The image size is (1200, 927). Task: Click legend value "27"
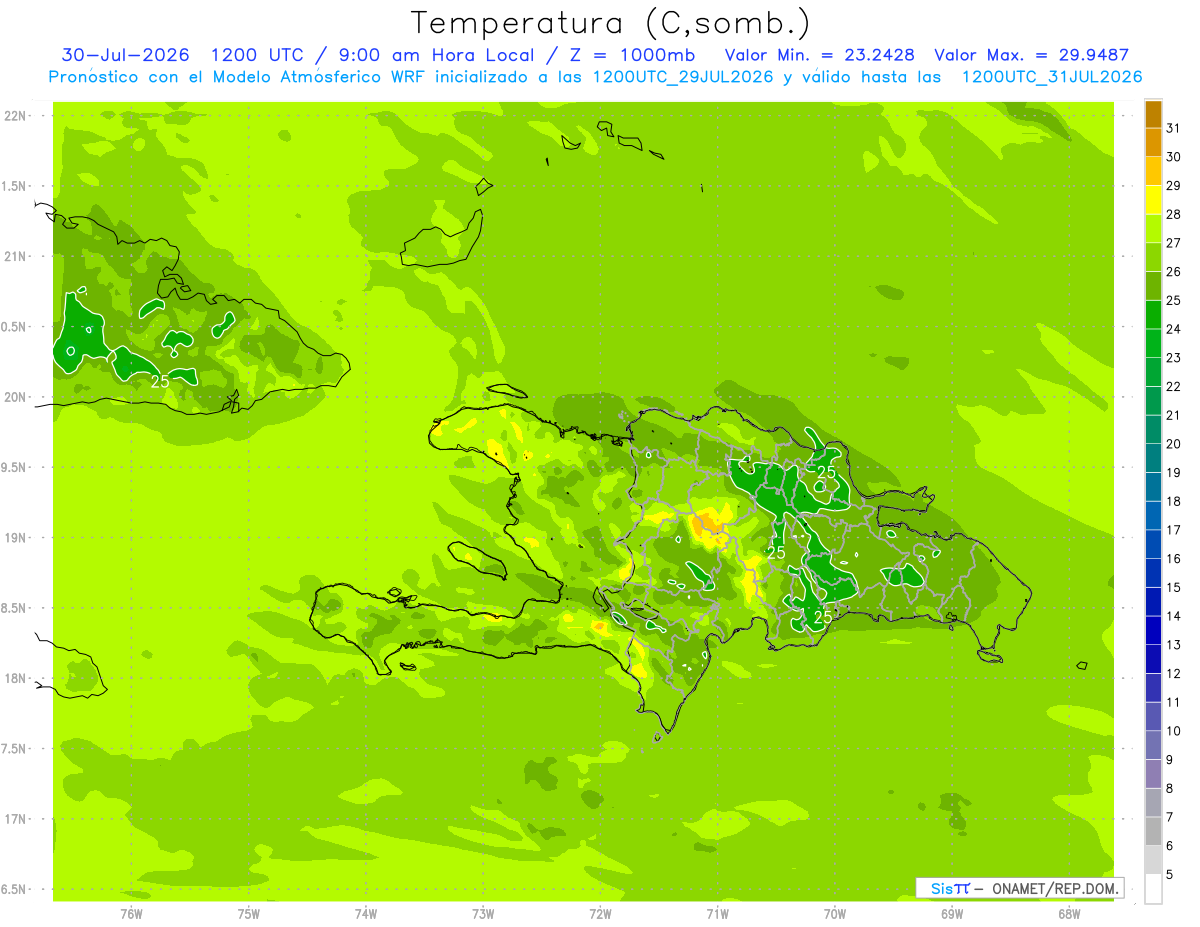coord(1173,243)
